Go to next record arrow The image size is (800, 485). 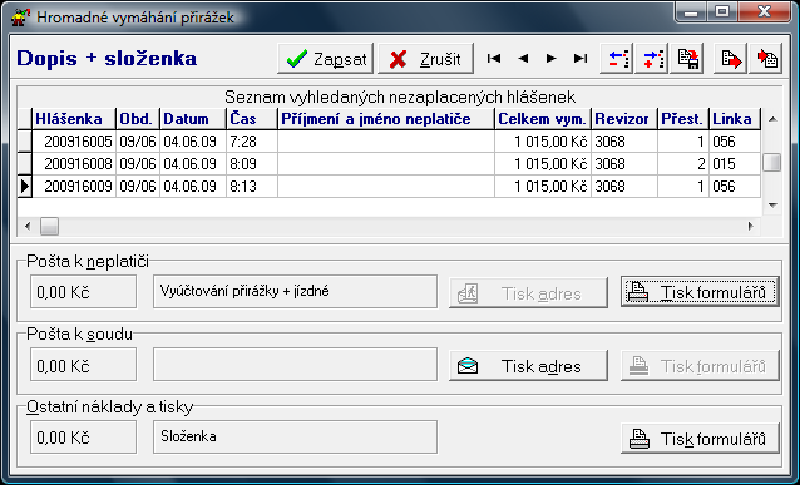551,59
